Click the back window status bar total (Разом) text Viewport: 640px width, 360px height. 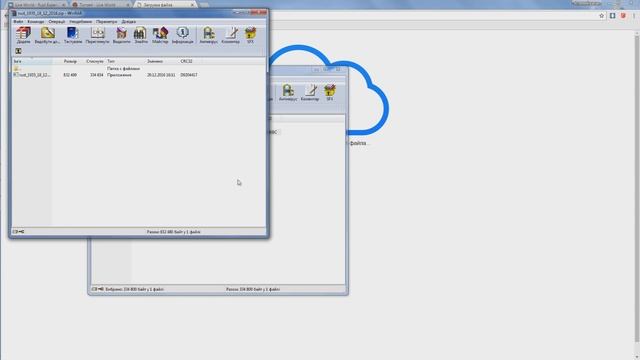tap(253, 289)
